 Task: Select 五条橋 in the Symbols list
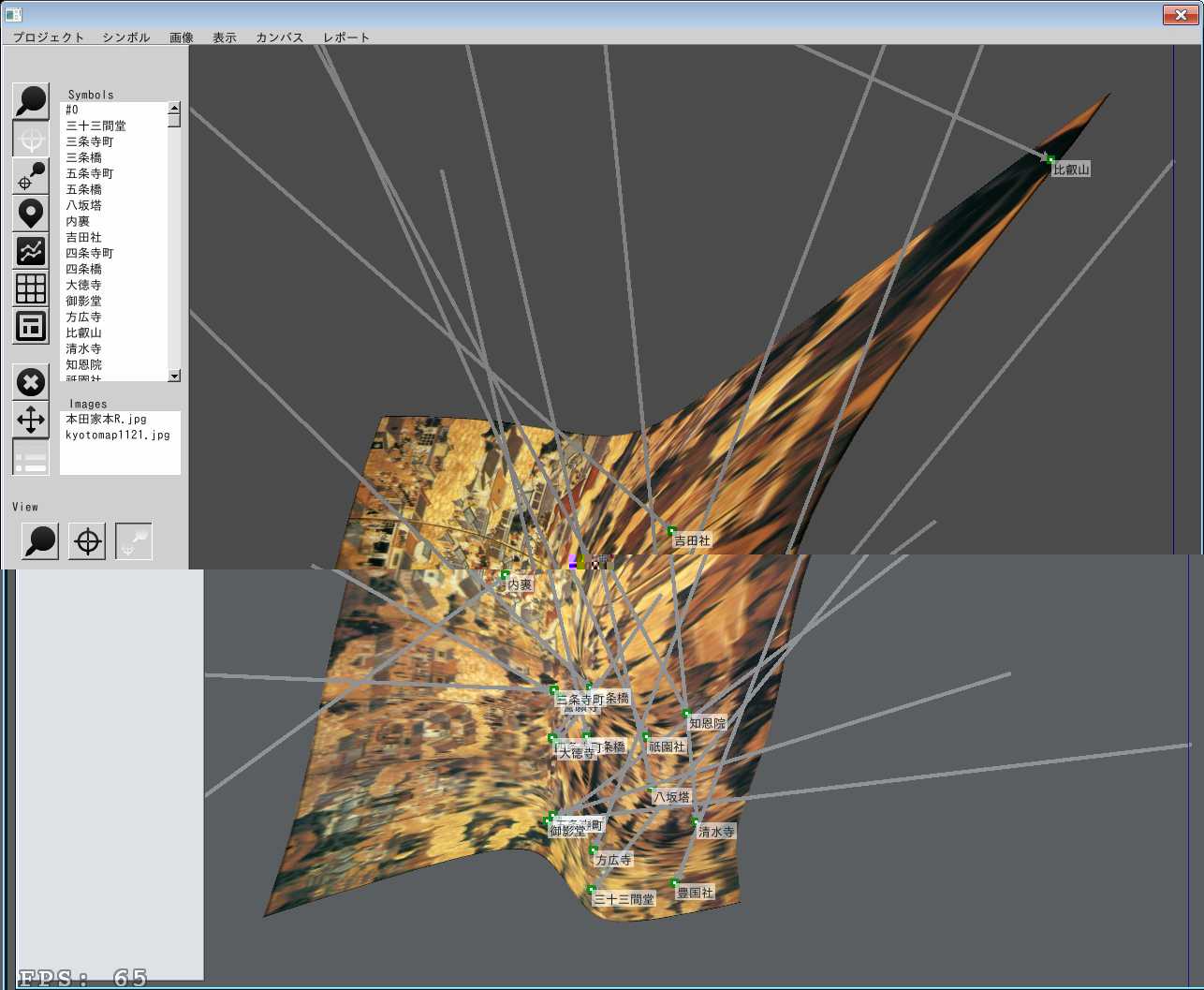click(x=113, y=189)
